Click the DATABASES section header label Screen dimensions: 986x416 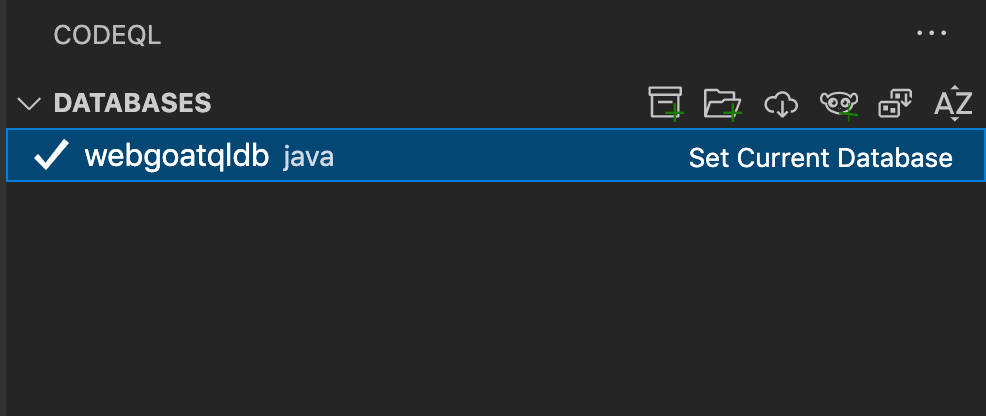click(x=132, y=103)
